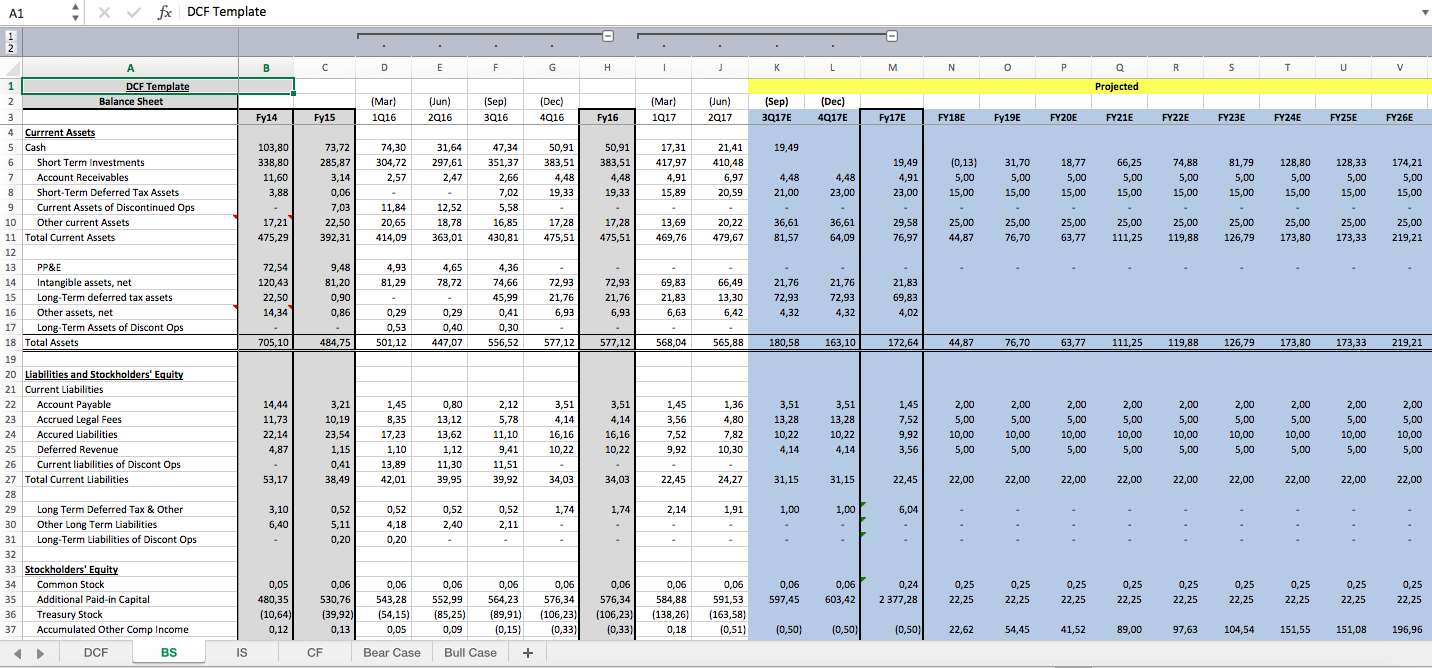This screenshot has height=668, width=1432.
Task: Select cell with value 174,21
Action: coord(1399,162)
